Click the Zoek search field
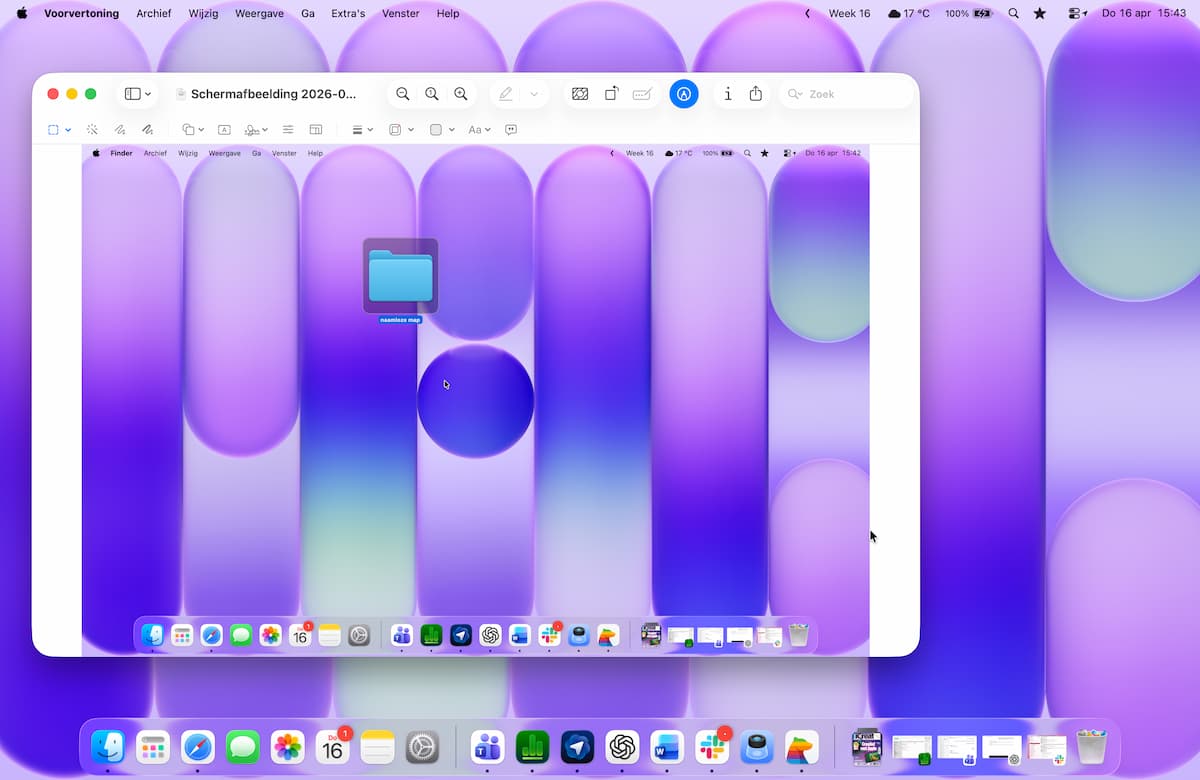The image size is (1200, 780). (847, 94)
